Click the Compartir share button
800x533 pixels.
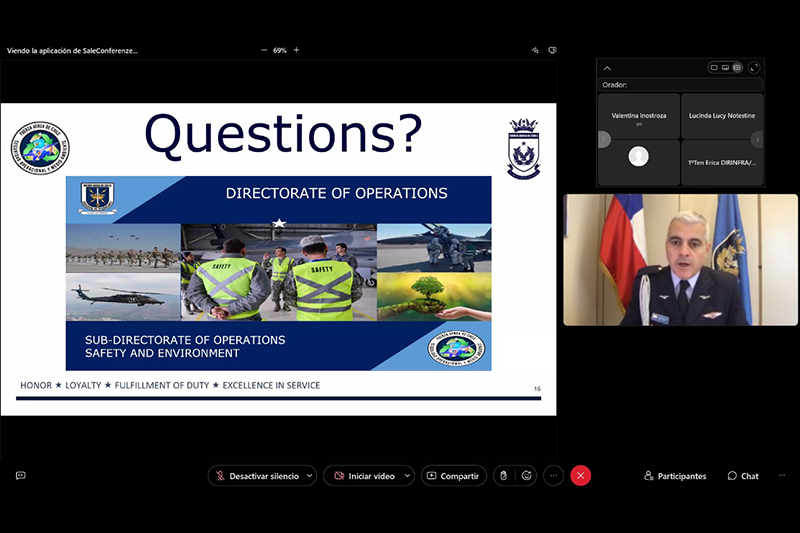coord(454,475)
